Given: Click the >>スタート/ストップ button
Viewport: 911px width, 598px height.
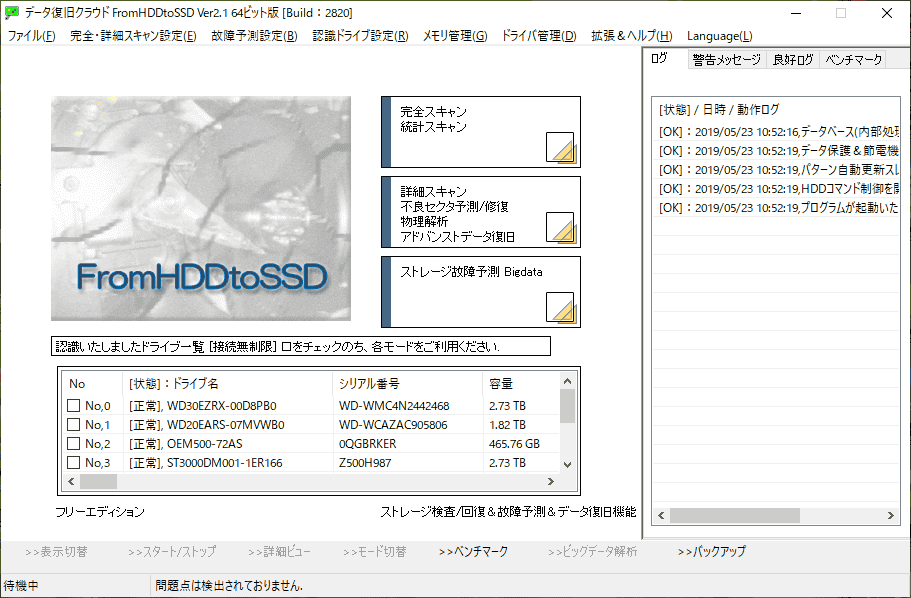Looking at the screenshot, I should [x=172, y=552].
